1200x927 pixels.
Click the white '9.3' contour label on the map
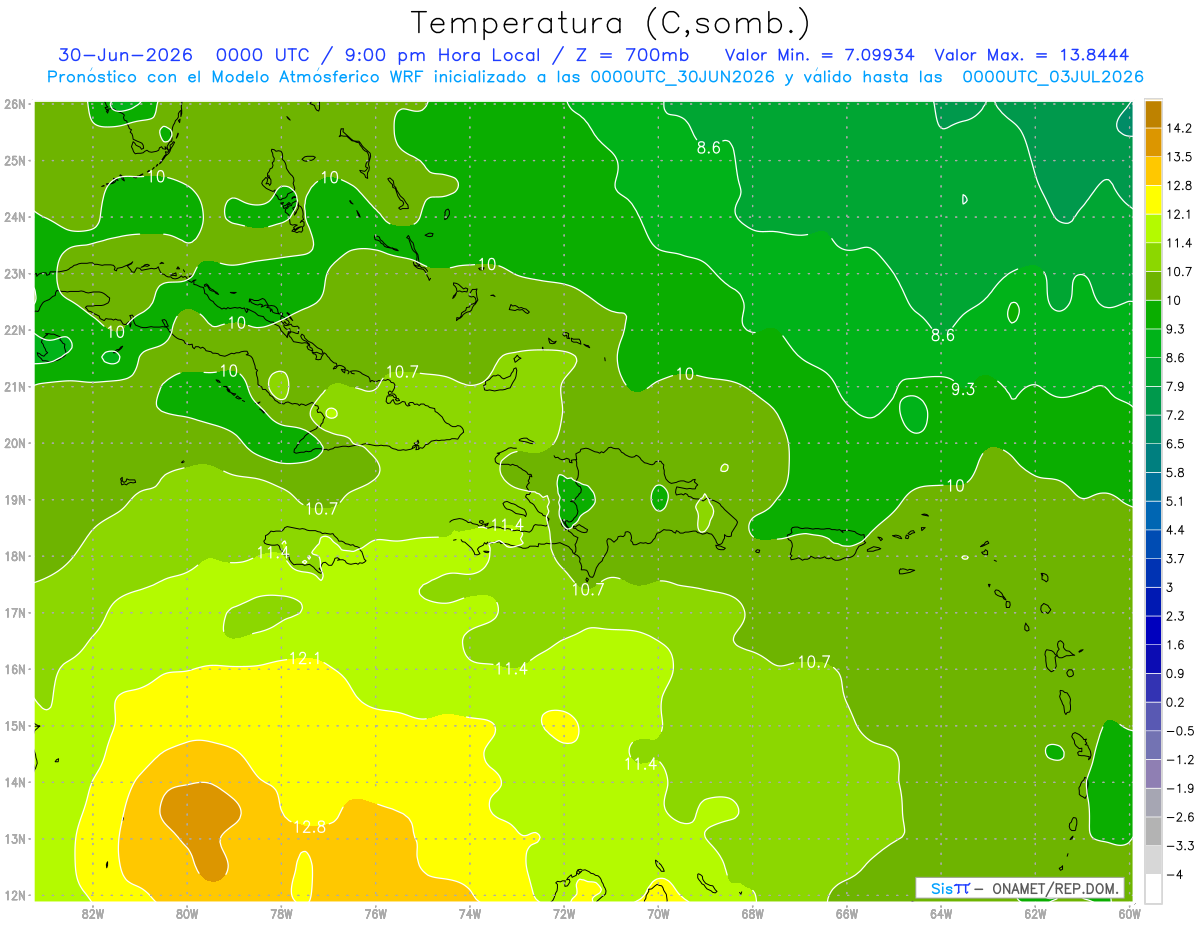point(962,389)
